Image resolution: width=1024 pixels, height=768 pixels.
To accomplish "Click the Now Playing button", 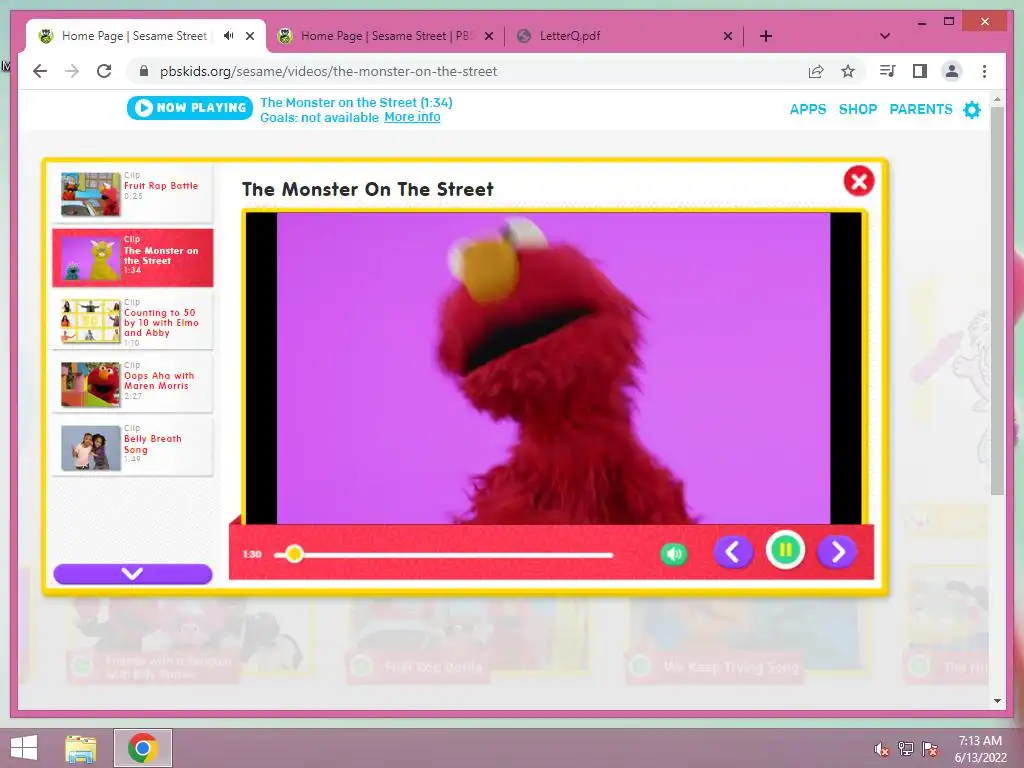I will coord(190,108).
